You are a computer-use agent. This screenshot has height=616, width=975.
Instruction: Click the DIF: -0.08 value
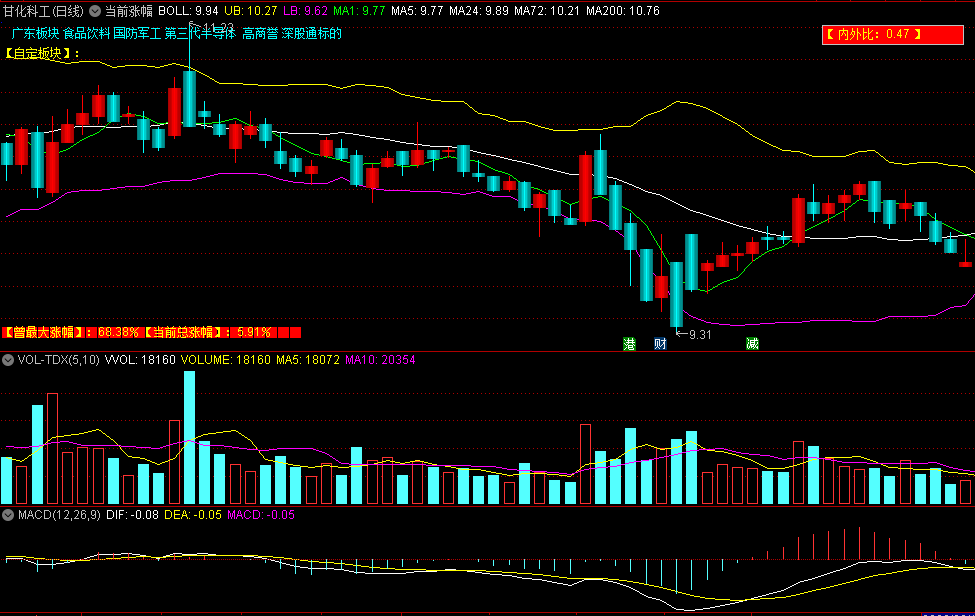tap(132, 515)
